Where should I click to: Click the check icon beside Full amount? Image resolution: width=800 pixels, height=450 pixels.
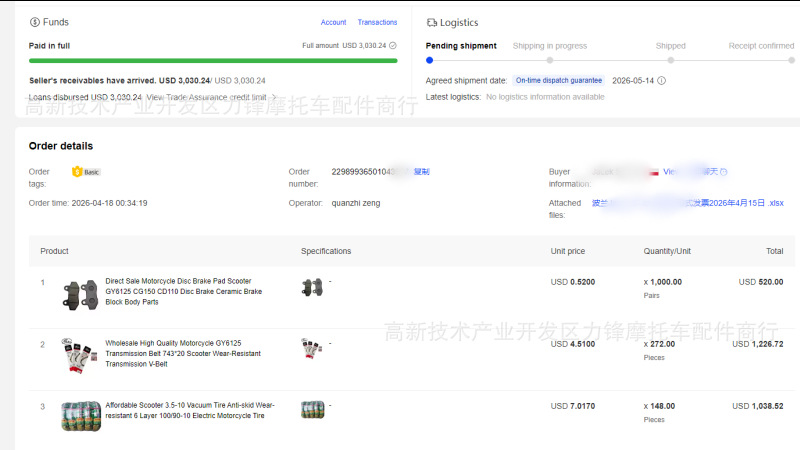click(x=393, y=45)
